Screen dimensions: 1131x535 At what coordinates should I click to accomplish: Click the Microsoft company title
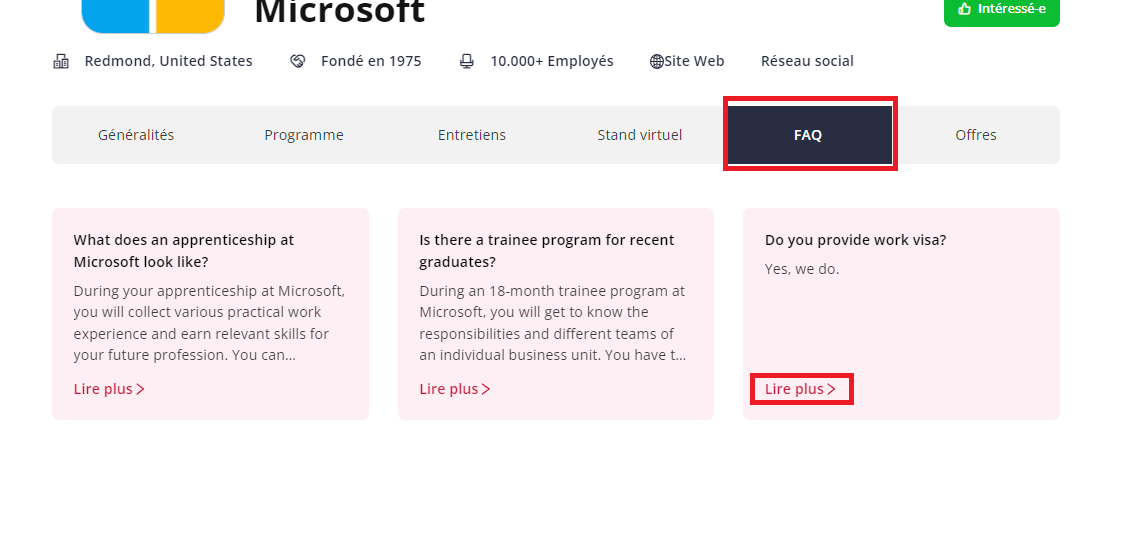click(340, 12)
